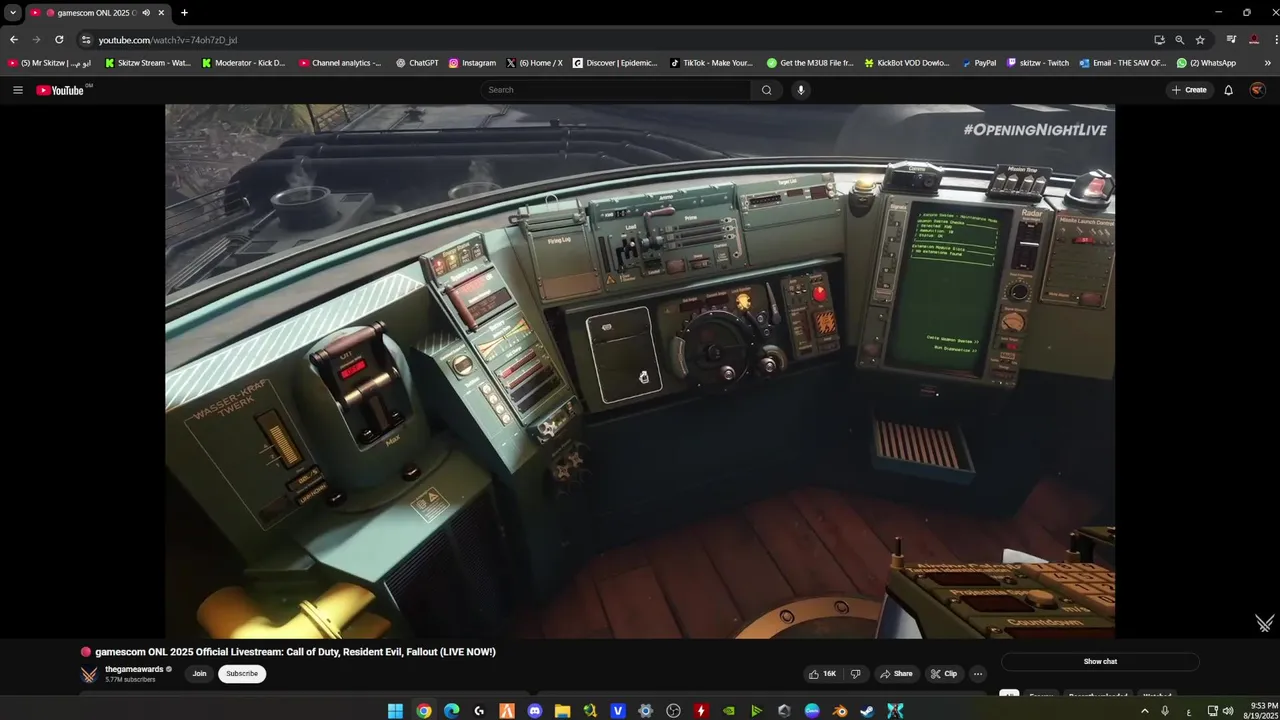Mute the gamescom ONL 2025 tab audio
Screen dimensions: 1280x720
[146, 13]
